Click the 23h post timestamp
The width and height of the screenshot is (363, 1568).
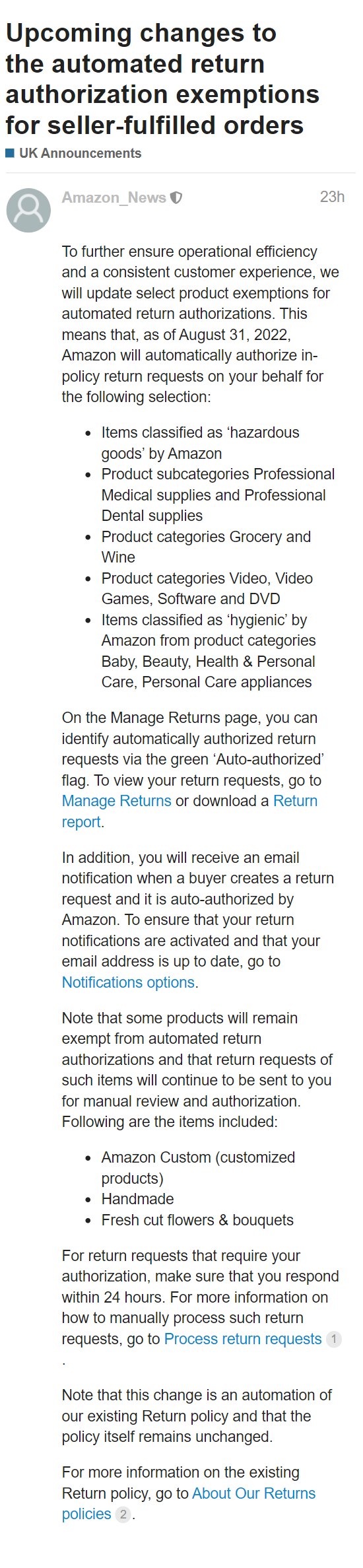point(332,197)
